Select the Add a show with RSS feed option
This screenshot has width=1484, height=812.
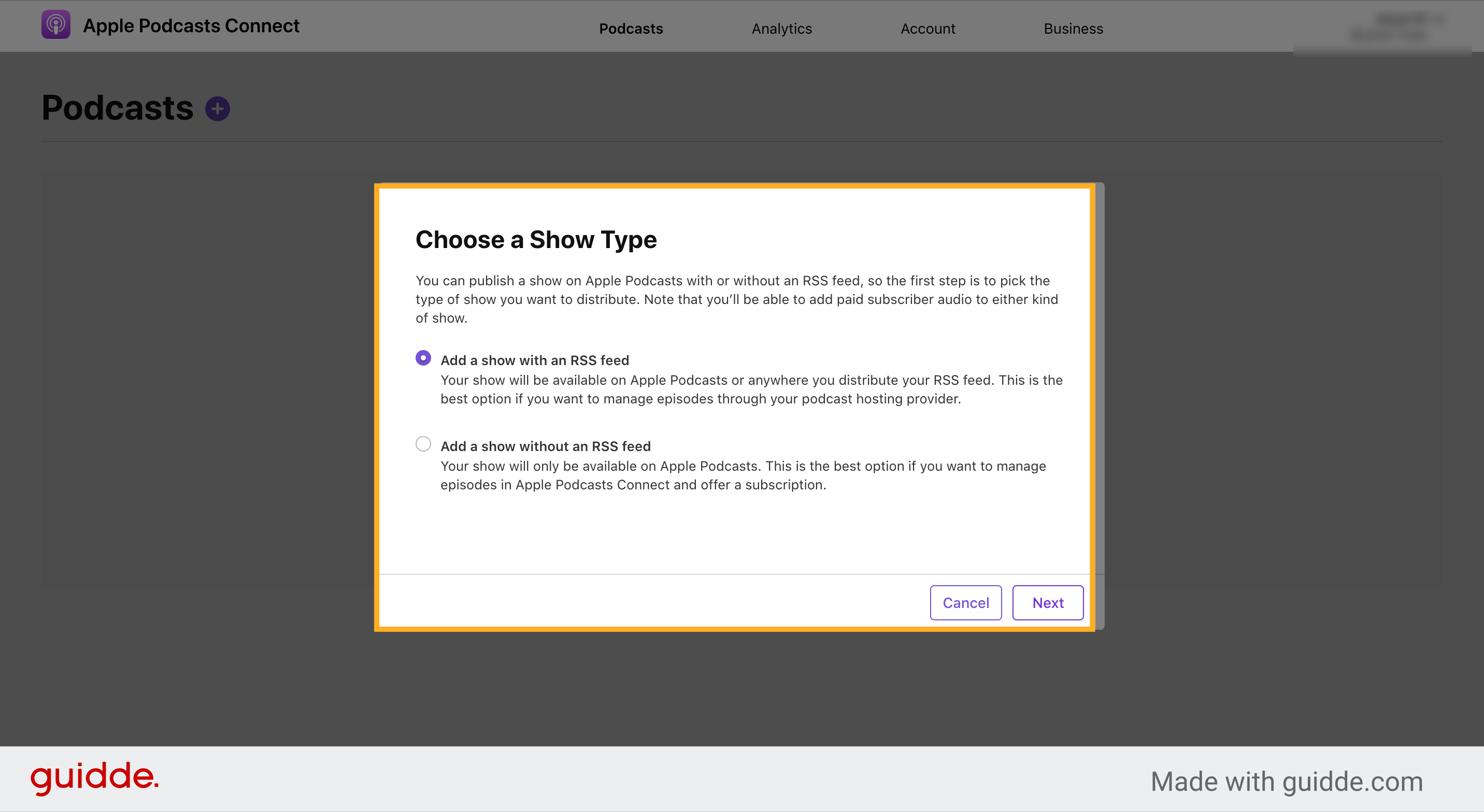pos(423,358)
